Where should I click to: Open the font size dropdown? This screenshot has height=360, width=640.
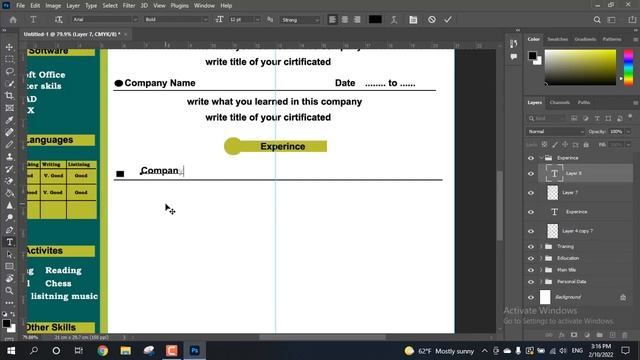tap(257, 20)
